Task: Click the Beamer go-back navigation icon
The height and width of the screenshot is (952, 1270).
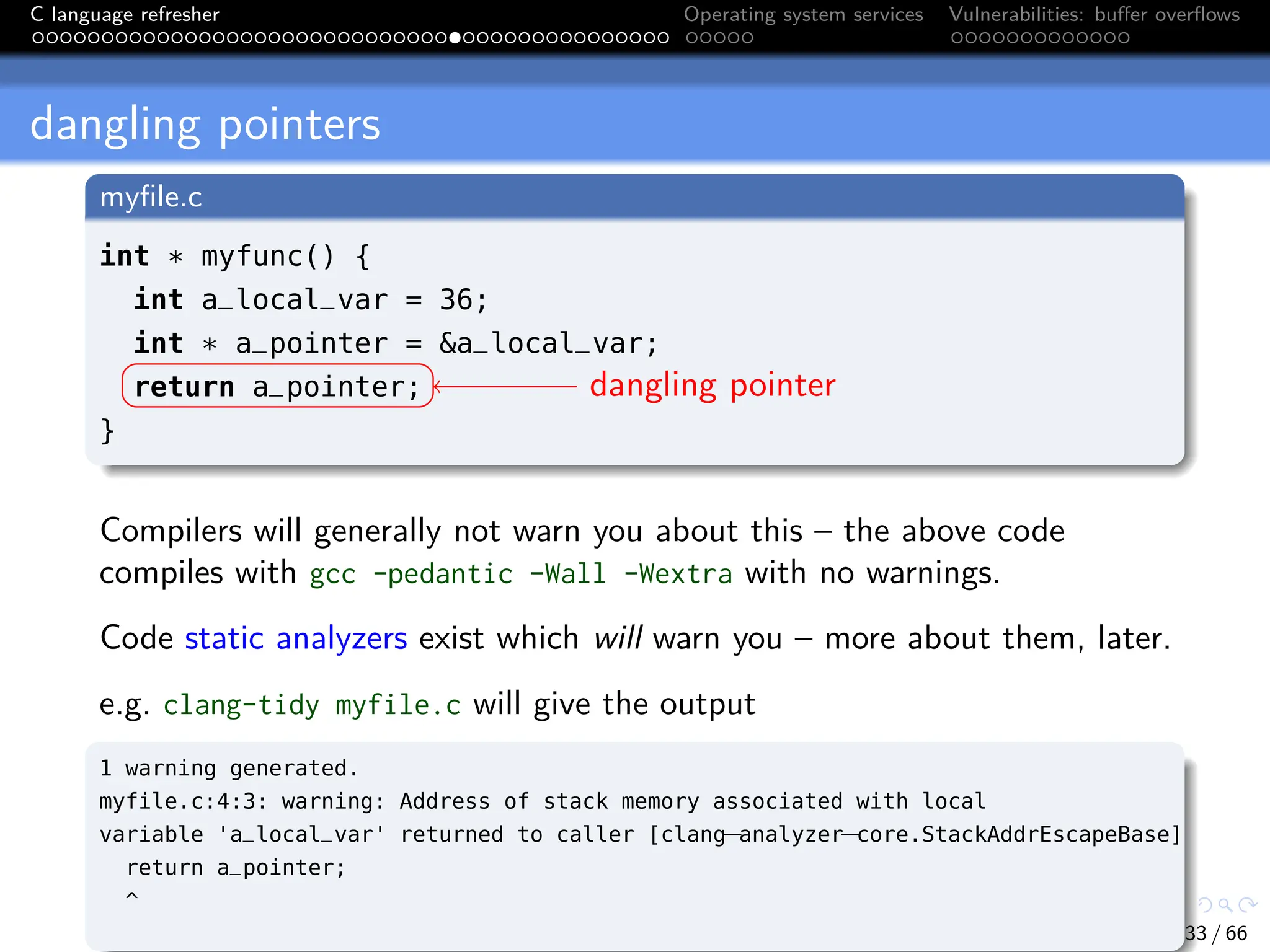Action: coord(1205,905)
